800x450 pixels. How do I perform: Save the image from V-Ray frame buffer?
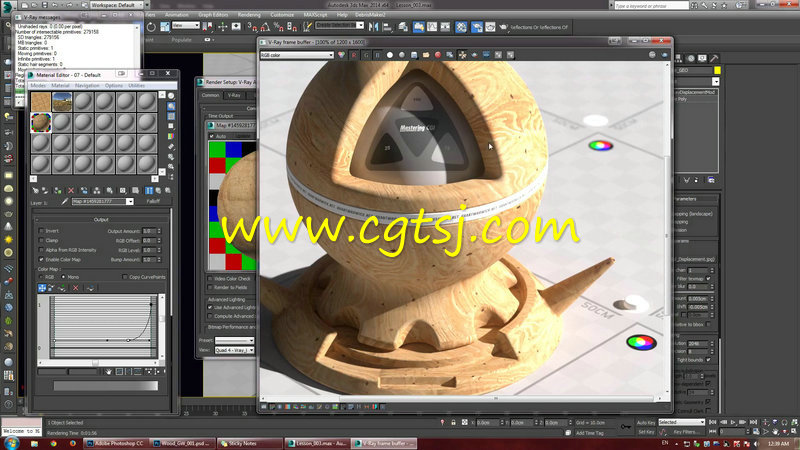414,55
